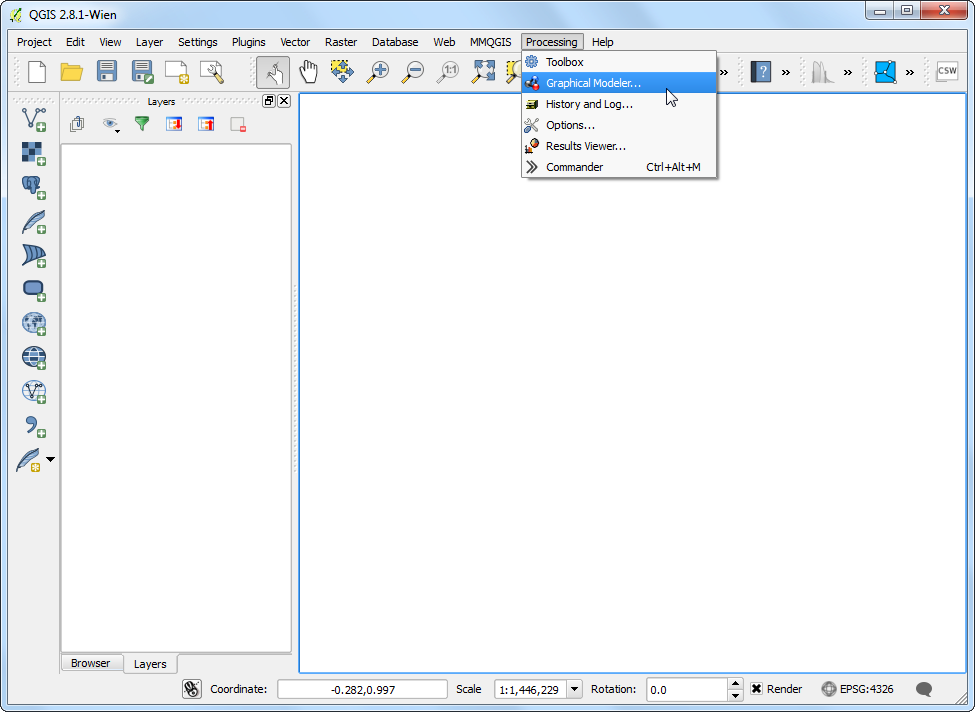Click Expand All icon in Layers panel

click(x=174, y=124)
